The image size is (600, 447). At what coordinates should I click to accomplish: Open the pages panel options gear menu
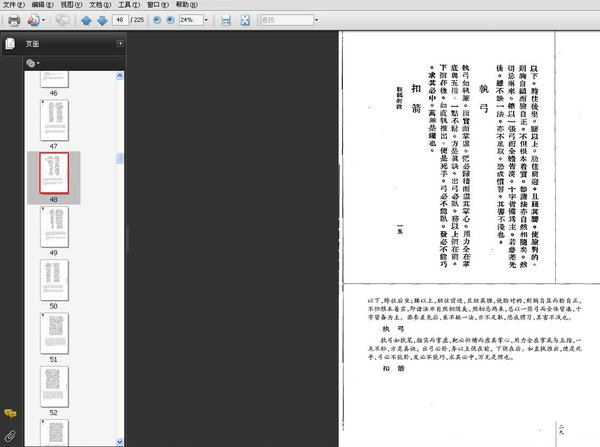click(x=33, y=63)
